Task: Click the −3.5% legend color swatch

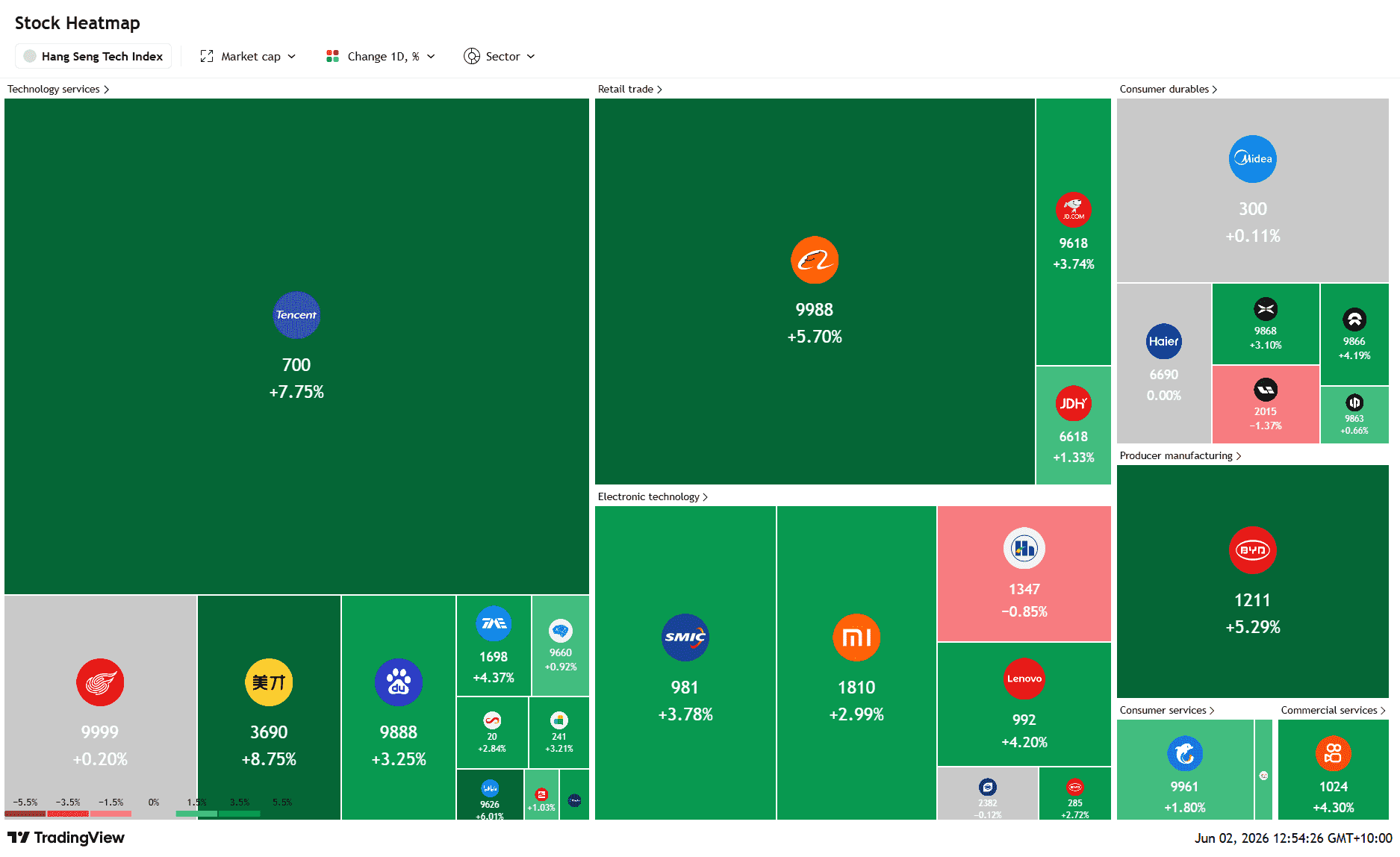Action: (x=68, y=814)
